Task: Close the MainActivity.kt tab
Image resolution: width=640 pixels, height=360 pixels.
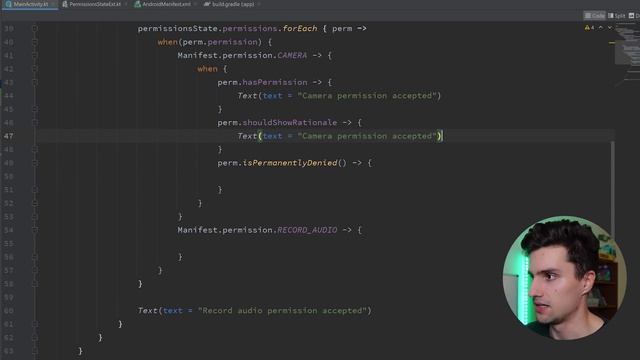Action: [53, 4]
